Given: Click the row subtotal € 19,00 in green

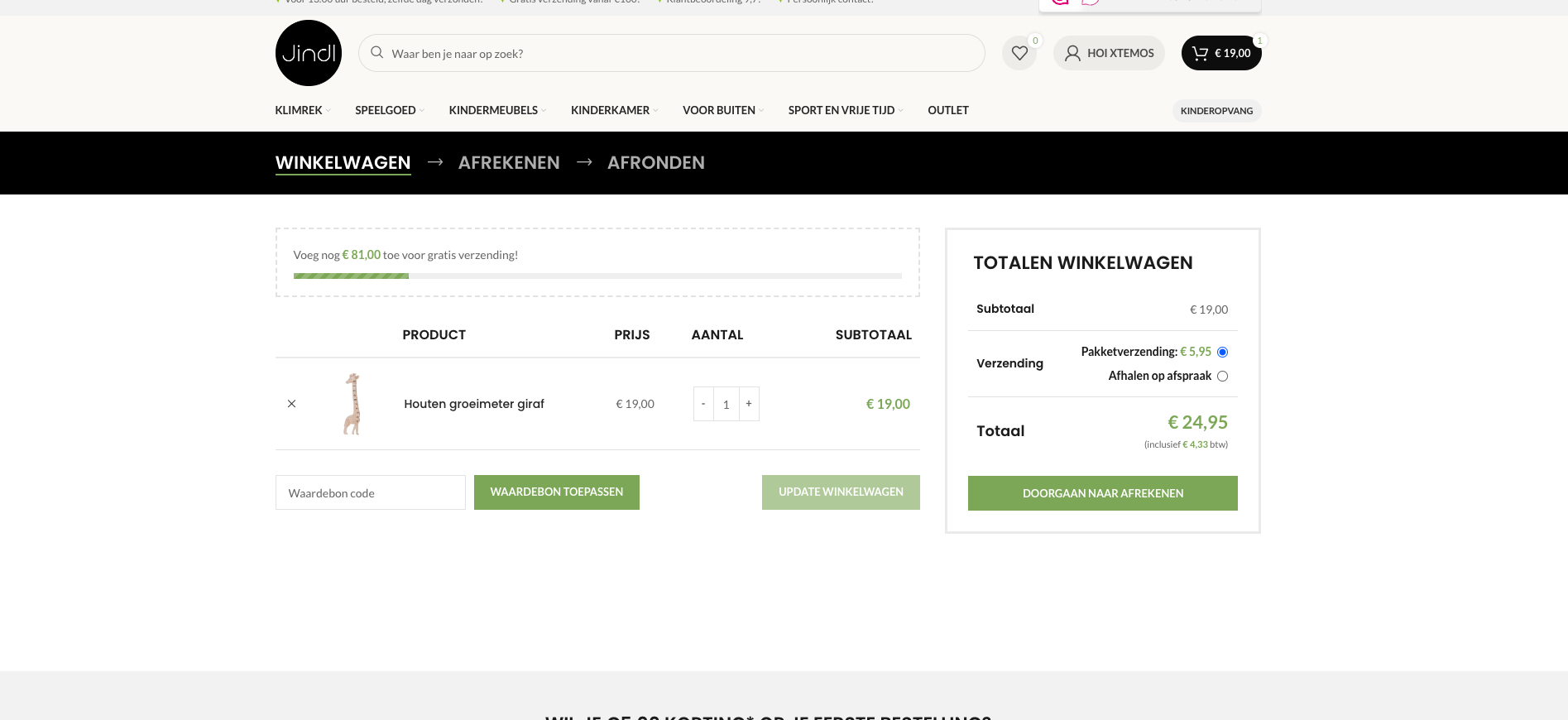Looking at the screenshot, I should pyautogui.click(x=888, y=404).
